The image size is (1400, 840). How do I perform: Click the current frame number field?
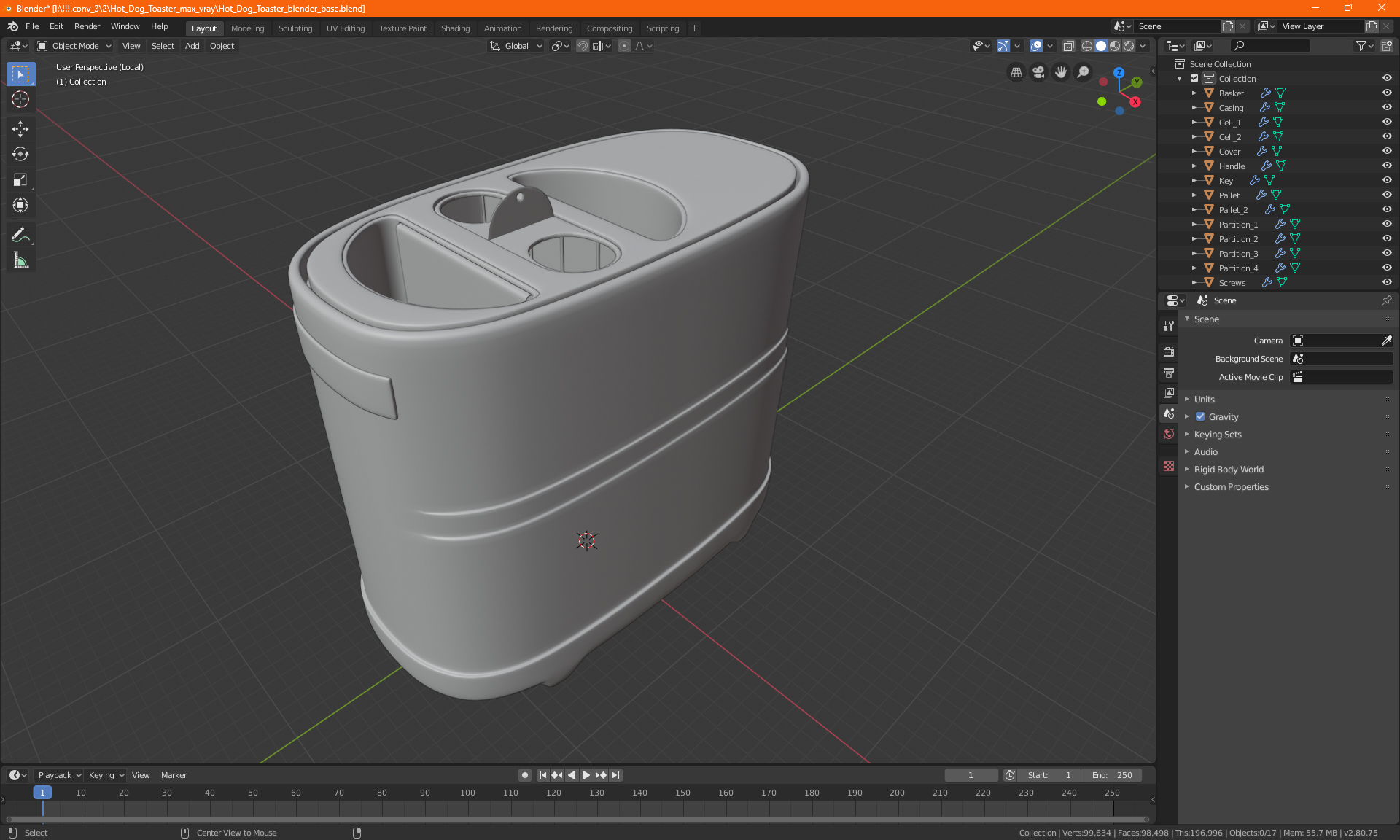pos(971,775)
